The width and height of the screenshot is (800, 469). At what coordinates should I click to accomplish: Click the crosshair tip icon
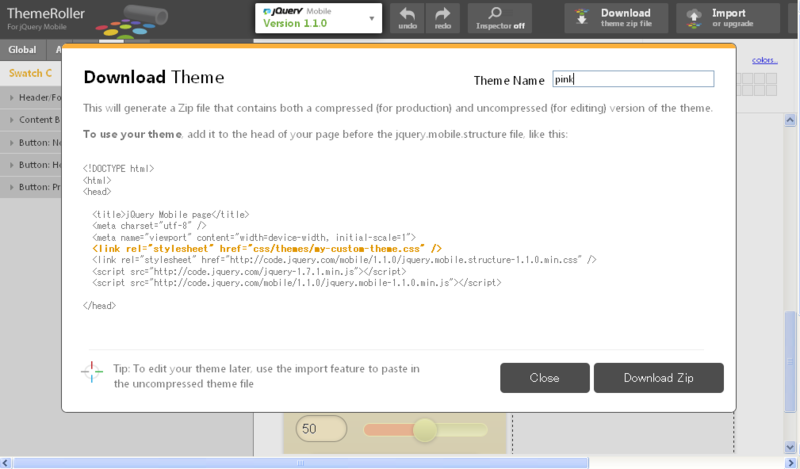click(x=92, y=372)
